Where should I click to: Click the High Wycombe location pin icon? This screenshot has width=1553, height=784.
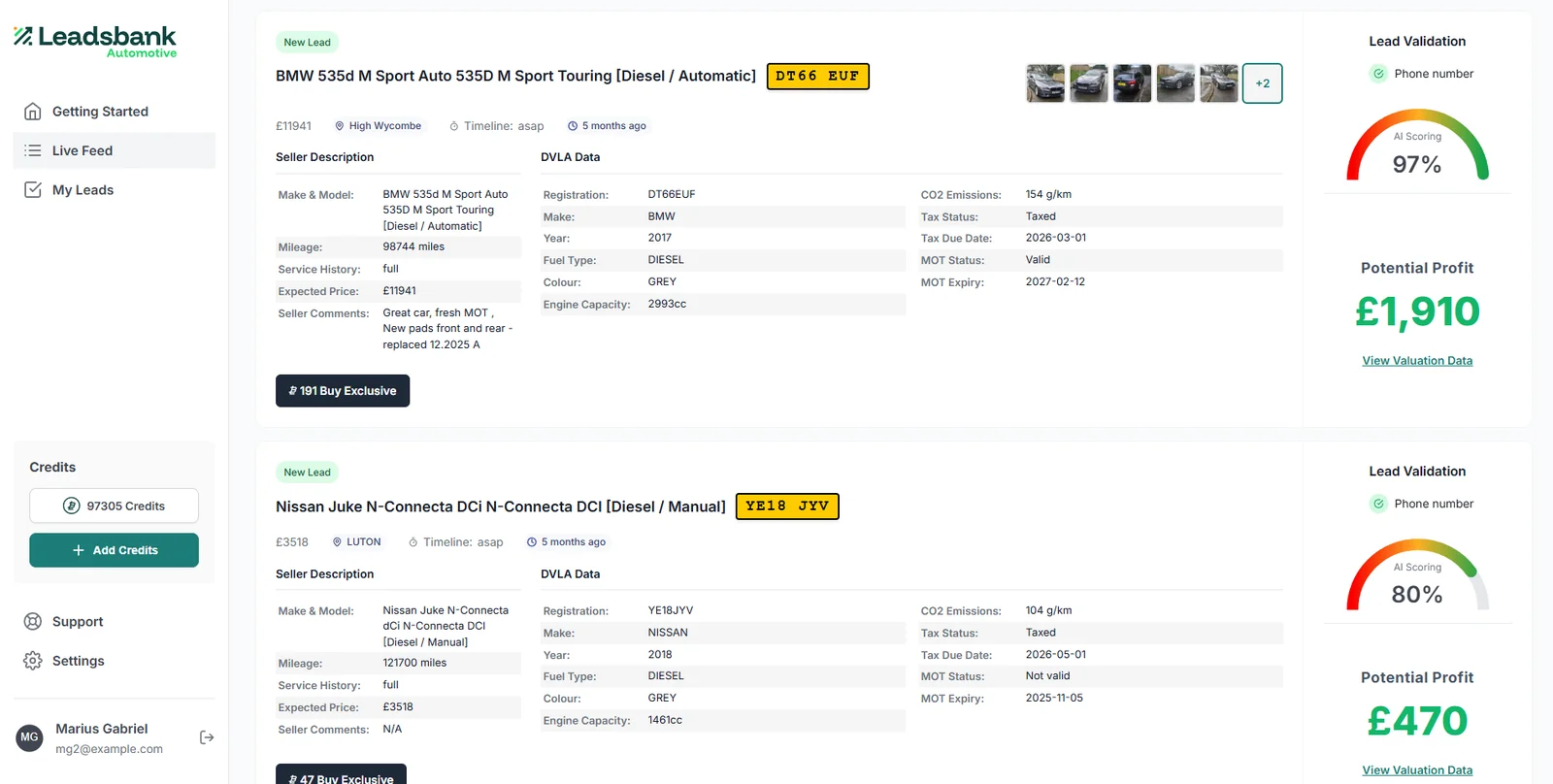340,126
